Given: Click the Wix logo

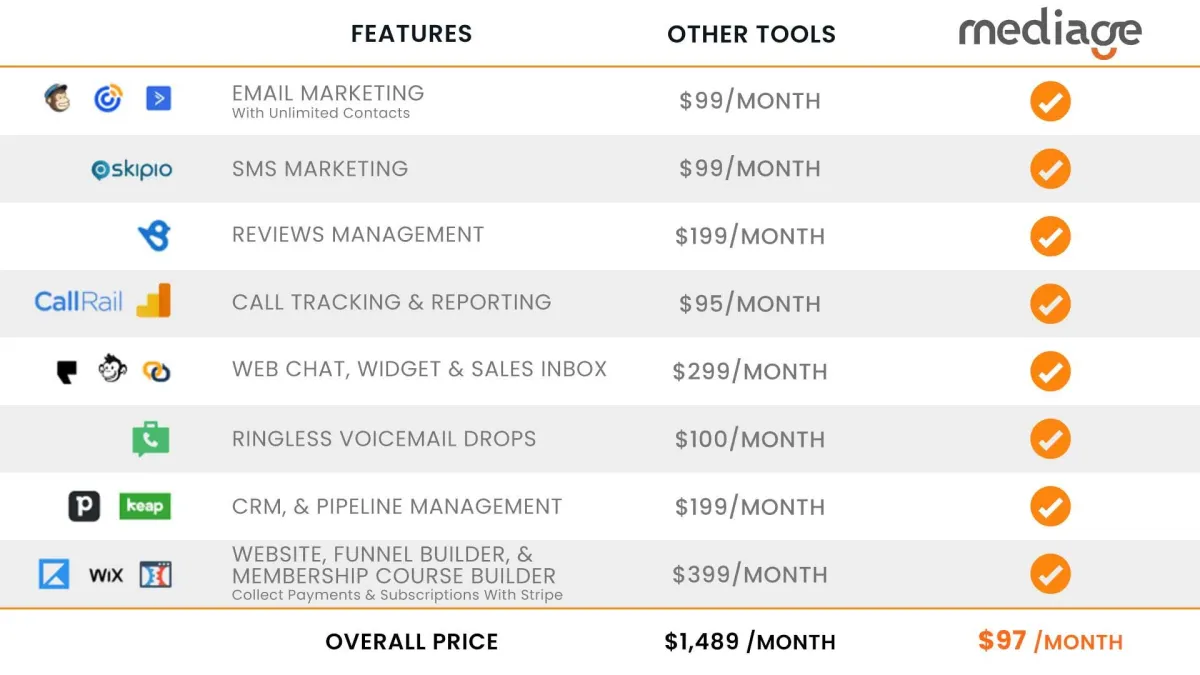Looking at the screenshot, I should click(x=106, y=575).
